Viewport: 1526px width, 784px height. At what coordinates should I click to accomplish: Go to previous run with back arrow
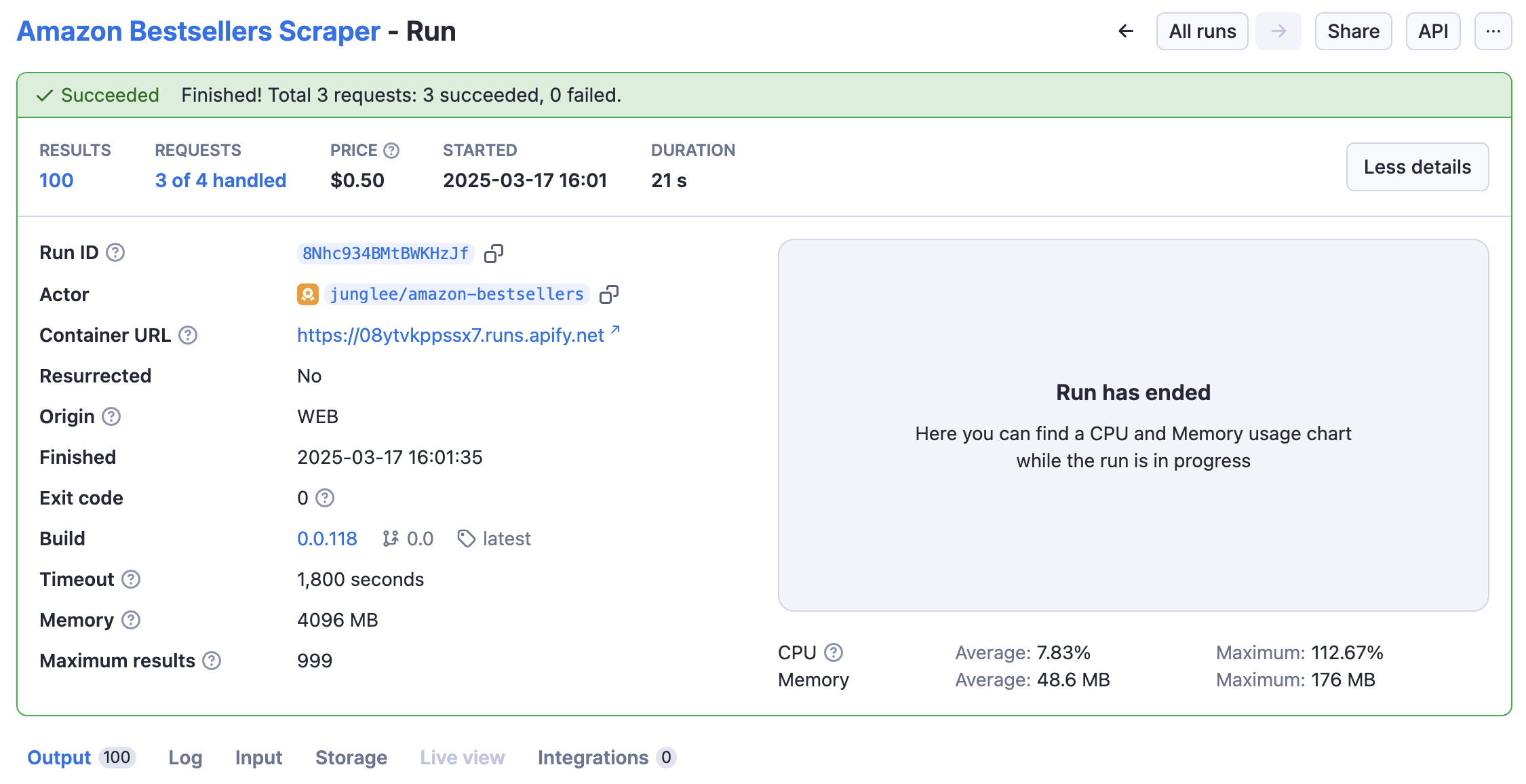(x=1126, y=31)
